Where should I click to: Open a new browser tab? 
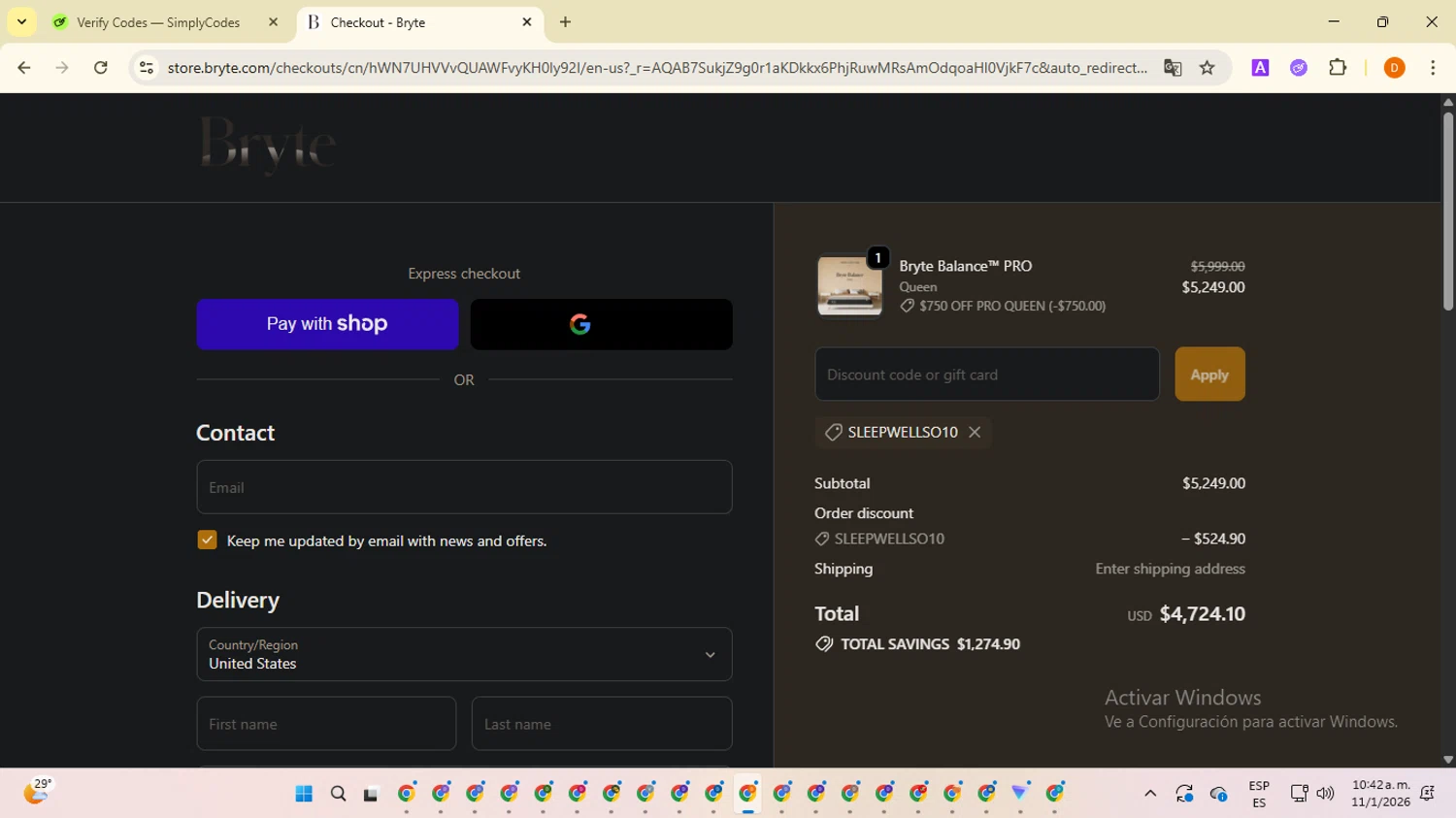[x=565, y=22]
